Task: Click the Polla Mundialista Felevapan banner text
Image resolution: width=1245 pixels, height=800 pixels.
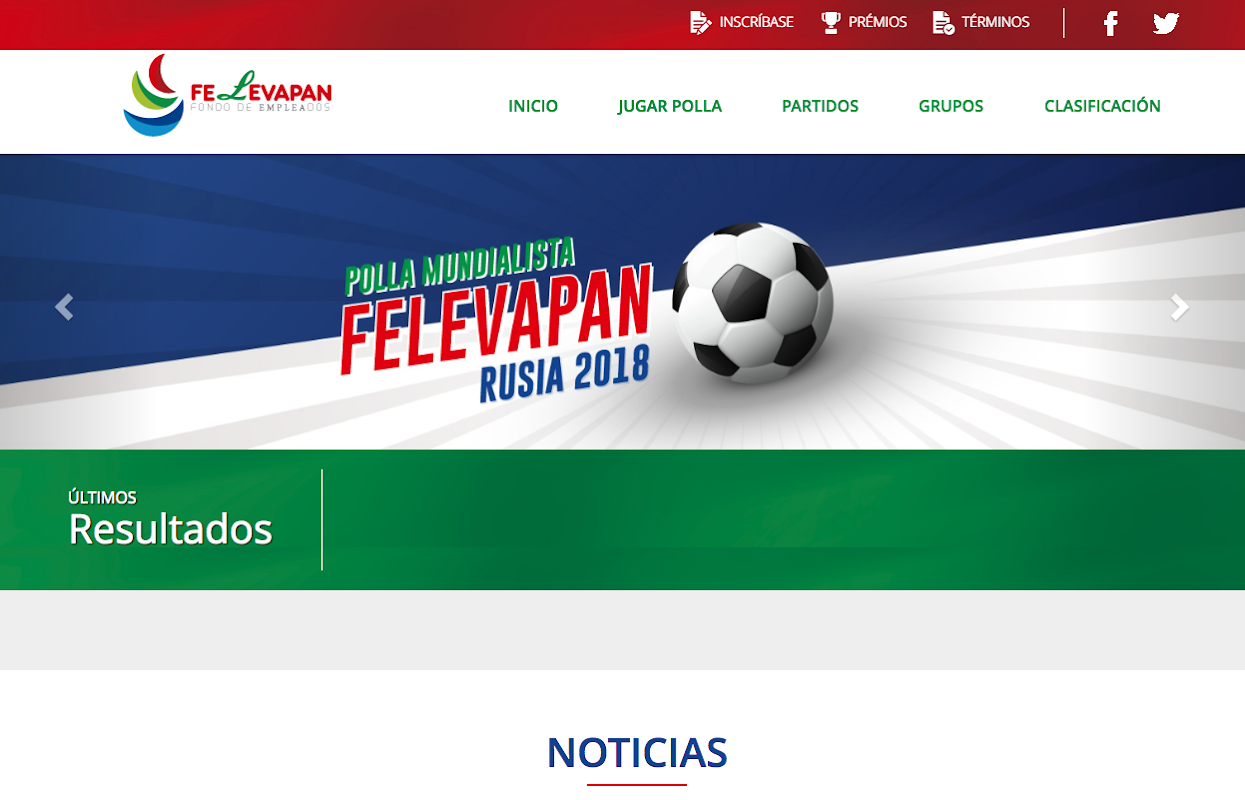Action: click(x=497, y=320)
